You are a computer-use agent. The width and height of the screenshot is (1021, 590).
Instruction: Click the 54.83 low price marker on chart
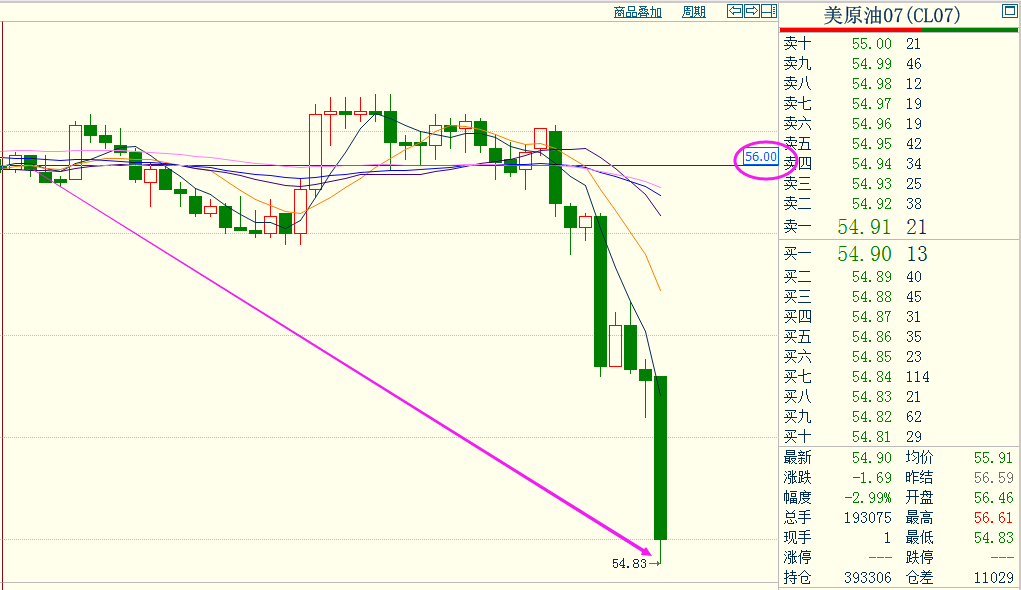630,563
